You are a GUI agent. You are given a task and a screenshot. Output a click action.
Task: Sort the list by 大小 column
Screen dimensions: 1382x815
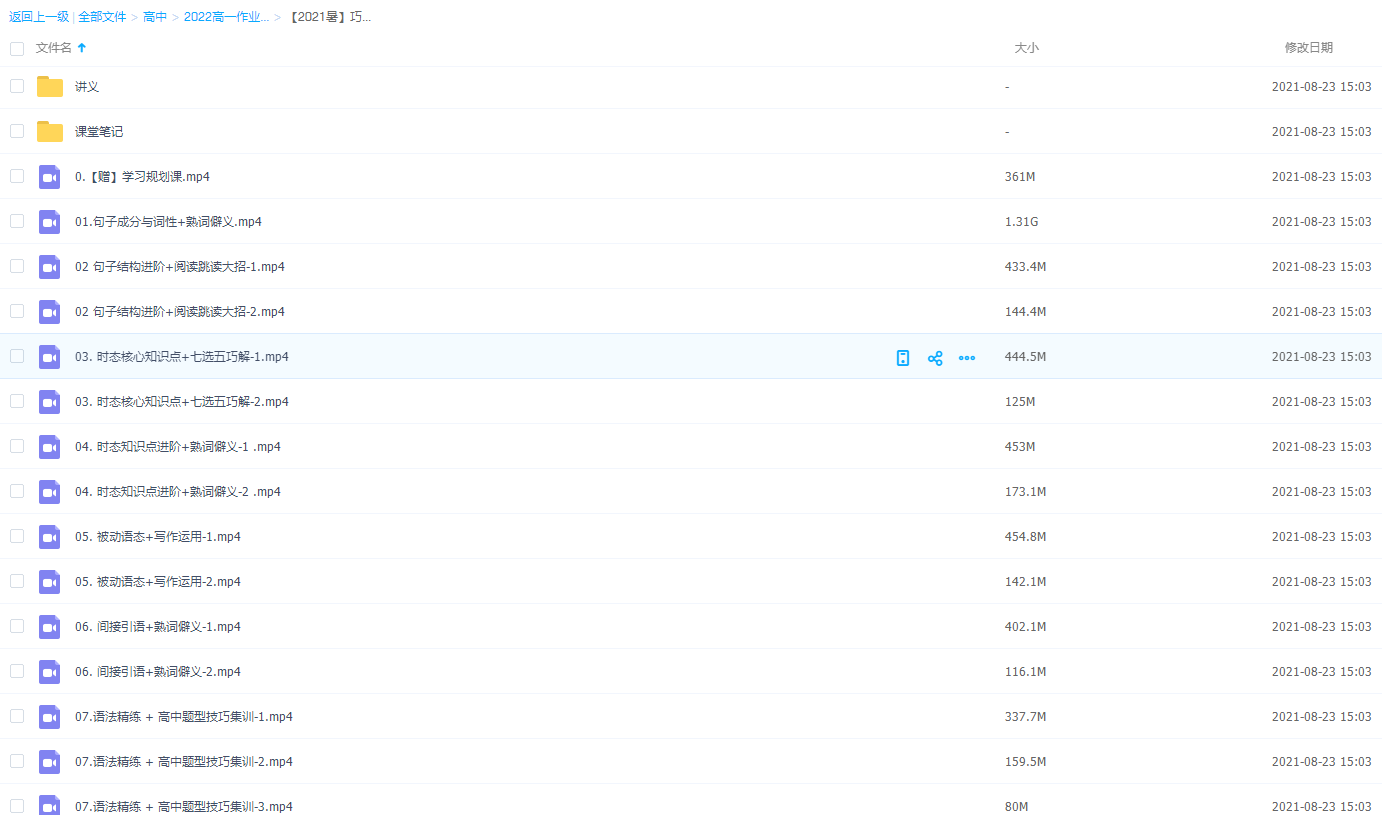(1026, 48)
